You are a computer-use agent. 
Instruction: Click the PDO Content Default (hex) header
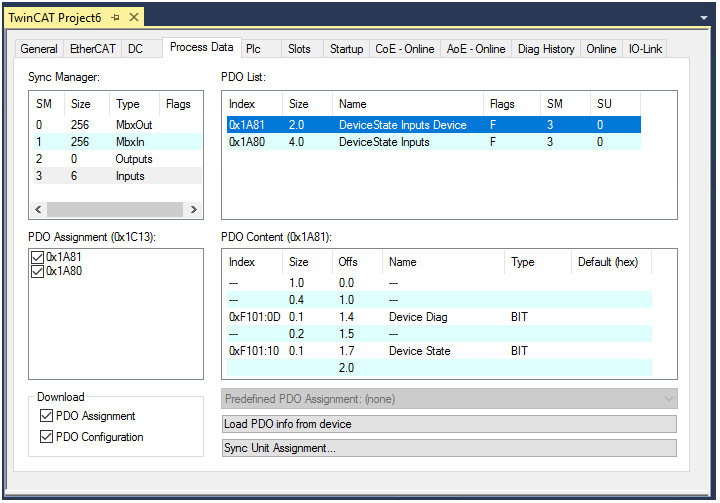tap(611, 262)
